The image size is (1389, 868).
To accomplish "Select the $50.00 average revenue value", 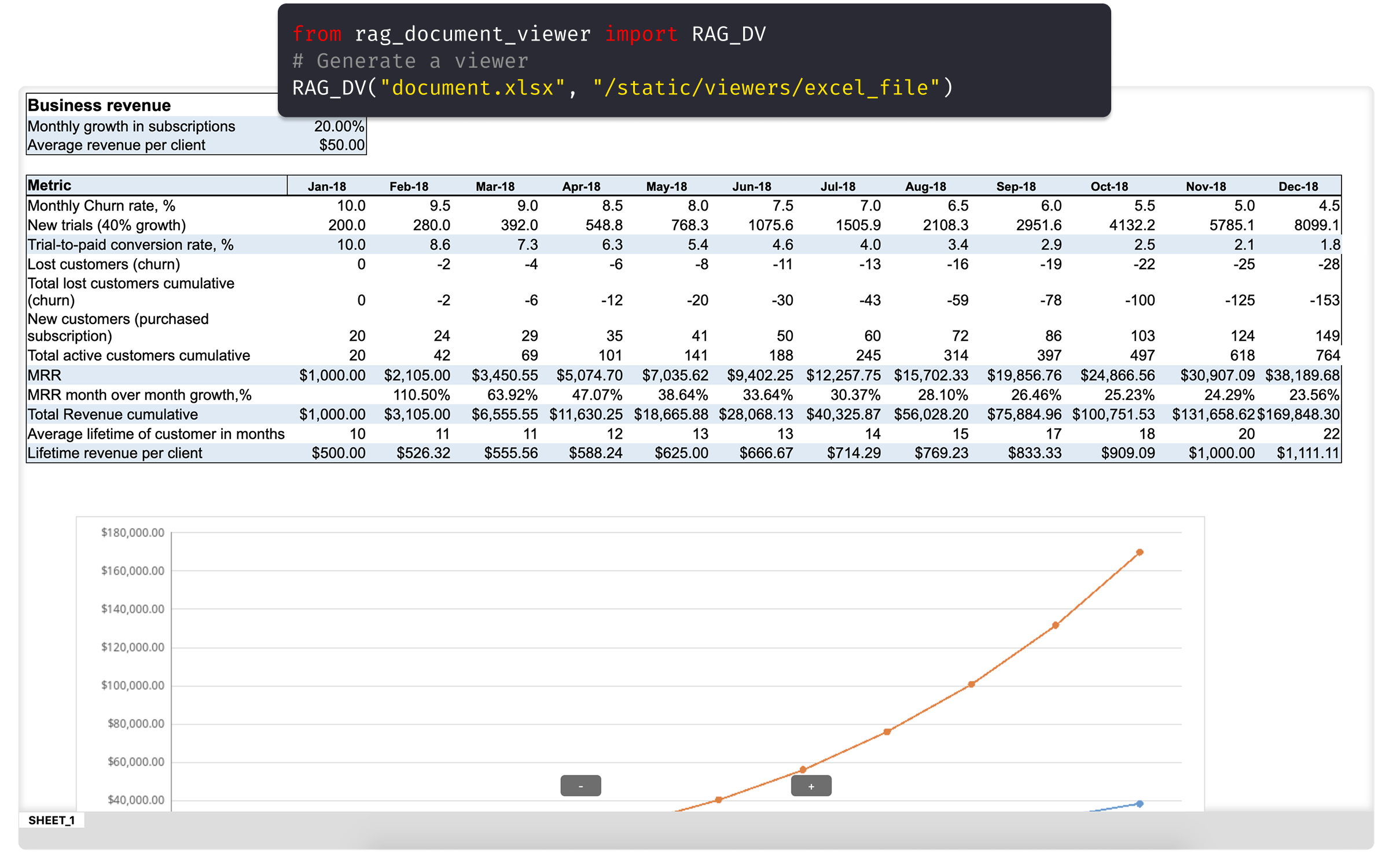I will (341, 145).
